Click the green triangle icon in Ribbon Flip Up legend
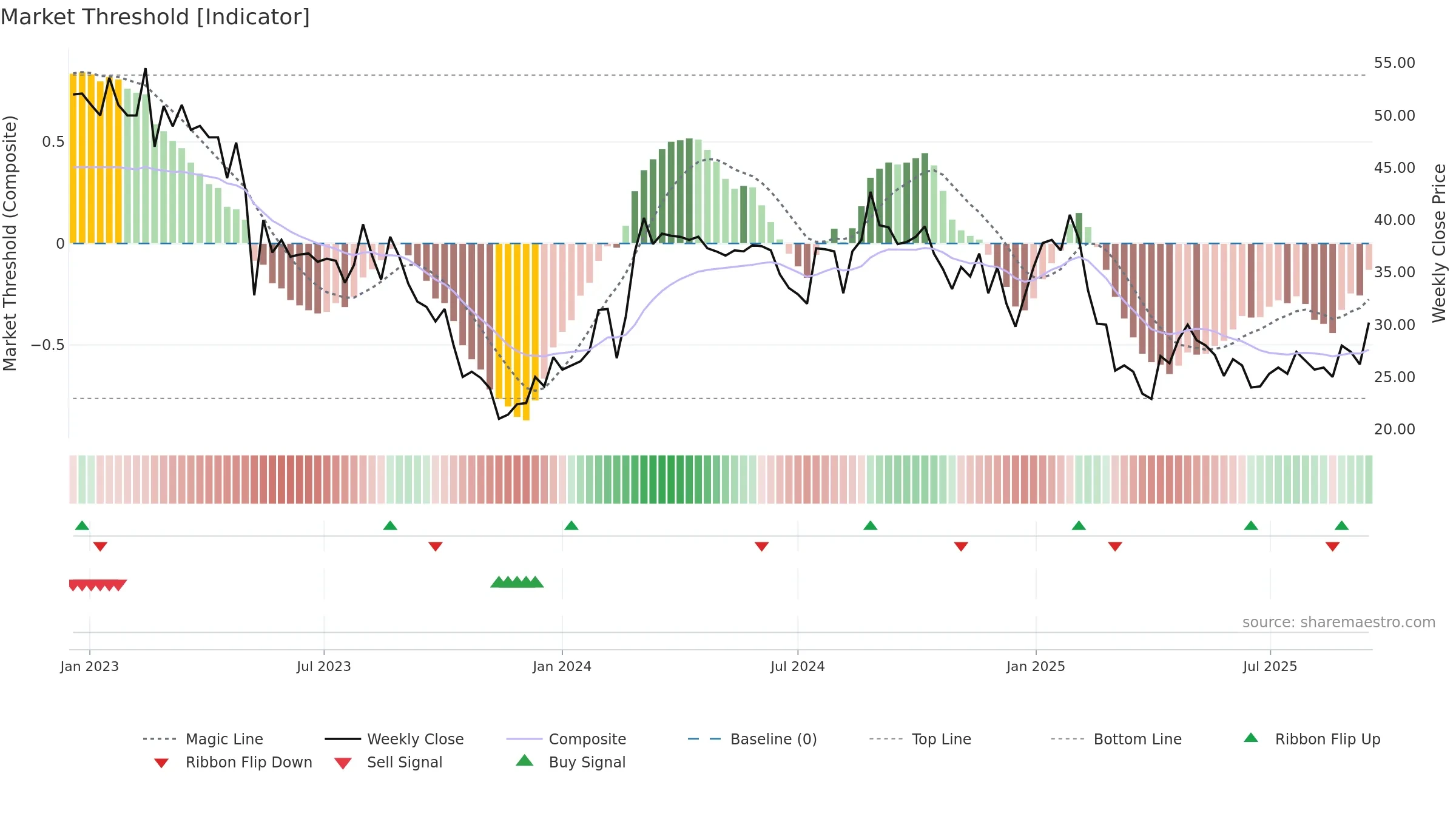 (1251, 738)
